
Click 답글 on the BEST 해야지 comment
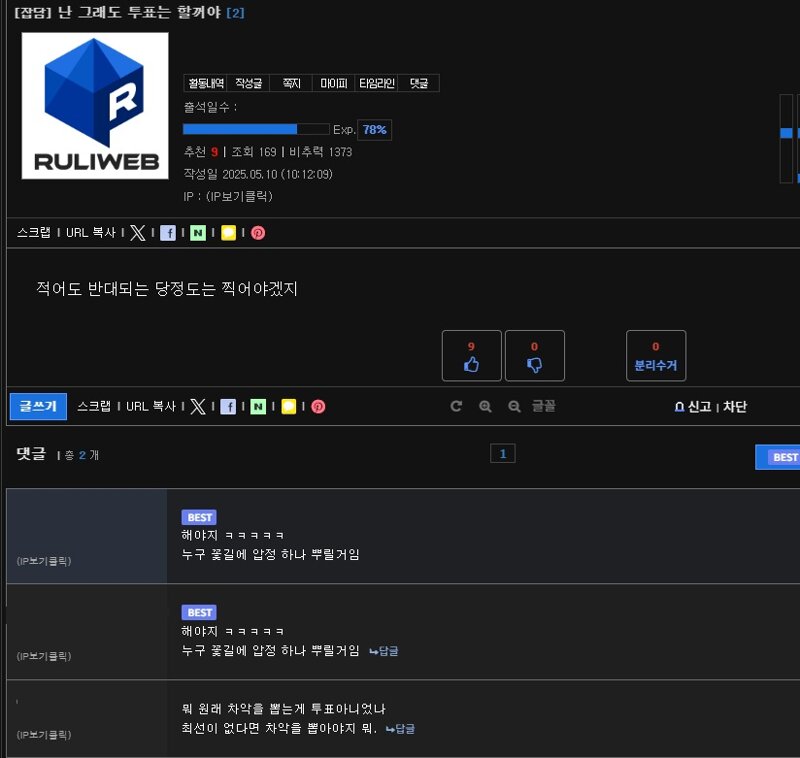point(384,651)
